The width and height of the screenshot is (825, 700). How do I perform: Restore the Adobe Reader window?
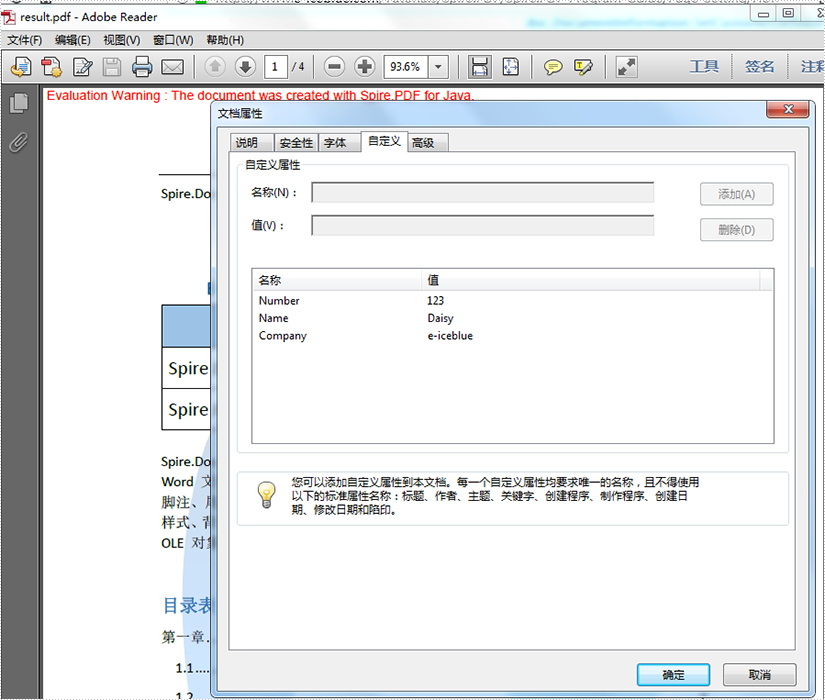pos(788,14)
